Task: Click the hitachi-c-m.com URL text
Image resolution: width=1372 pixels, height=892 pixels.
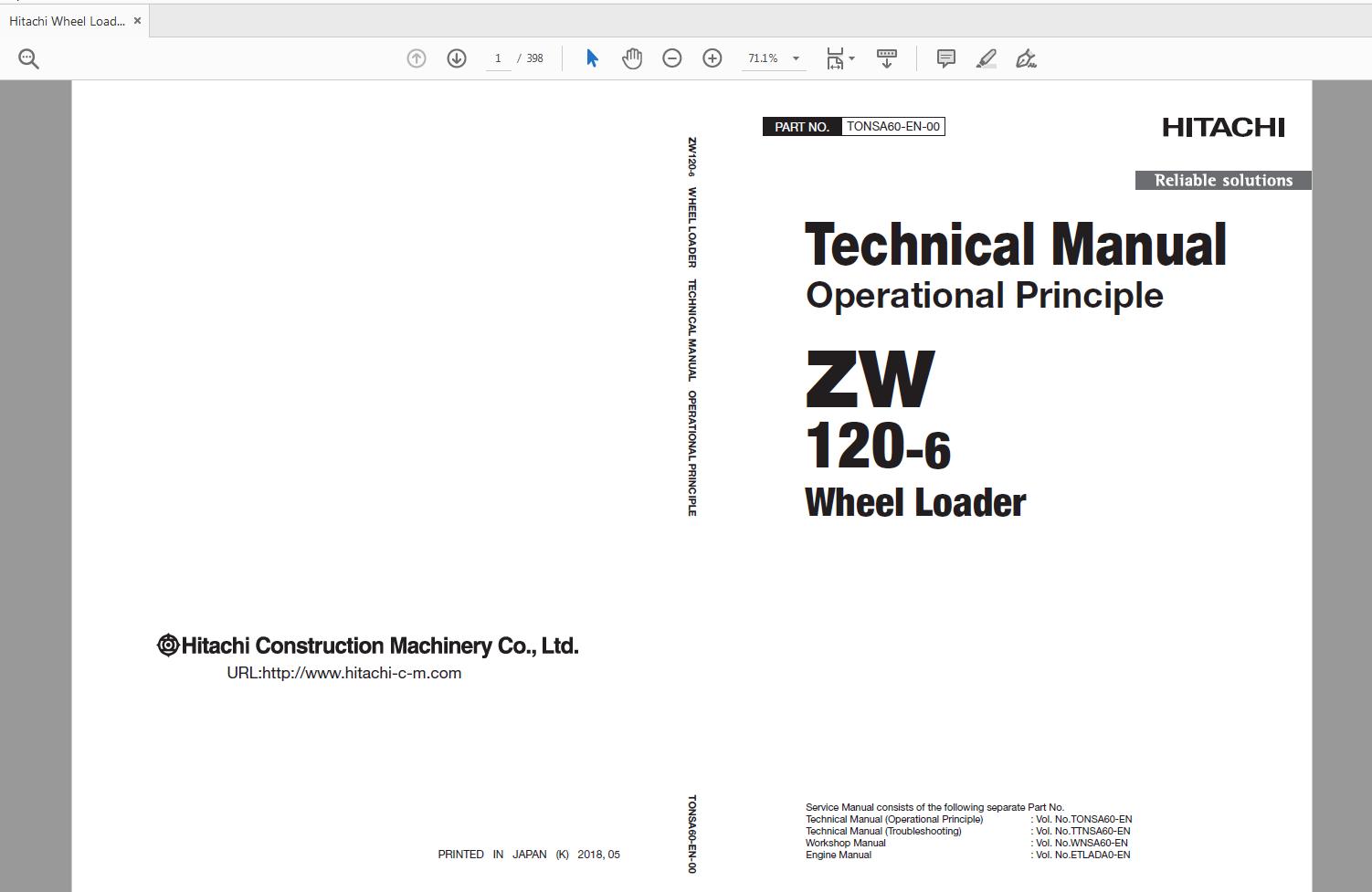Action: tap(344, 673)
